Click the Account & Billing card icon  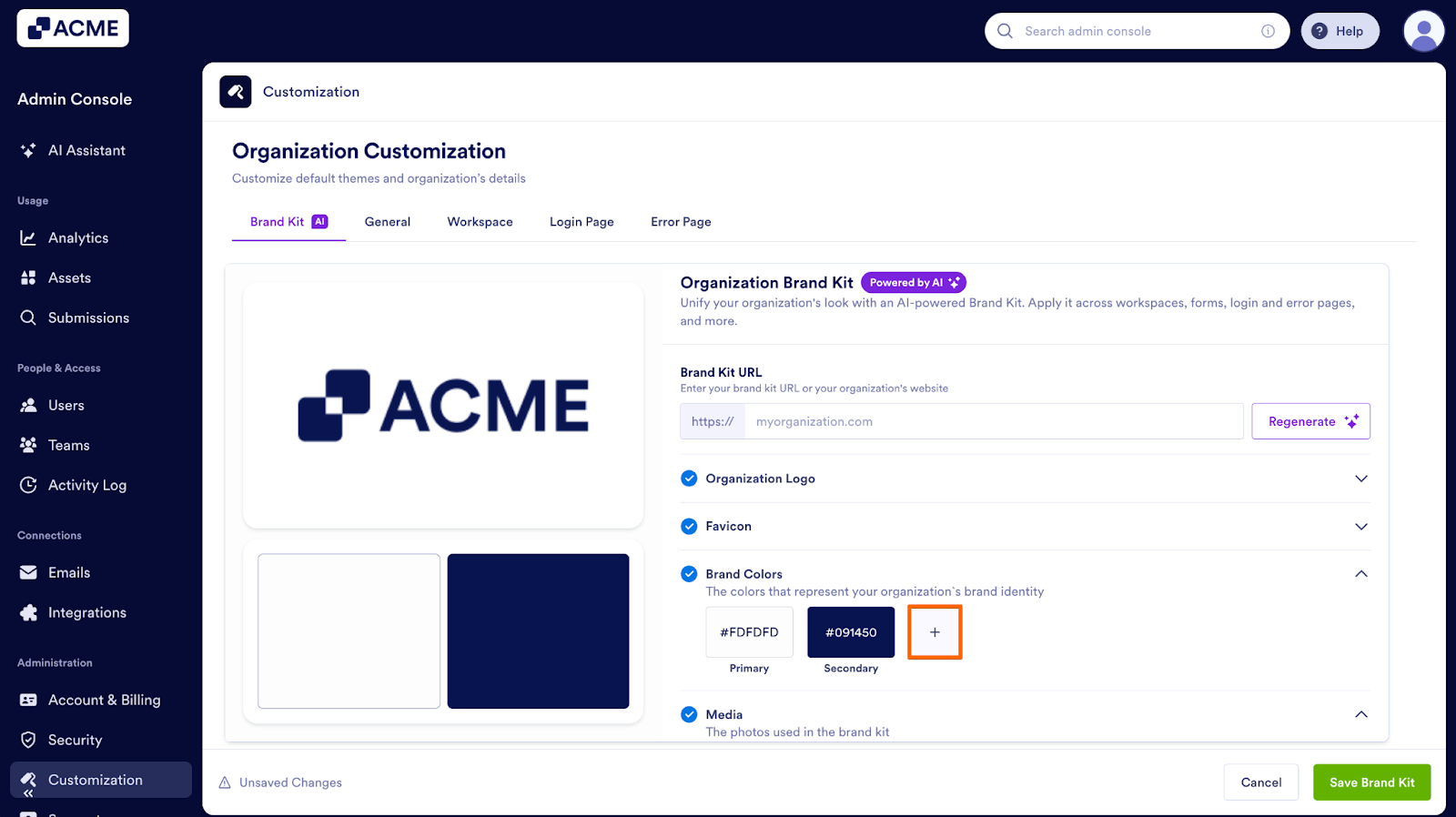tap(28, 700)
